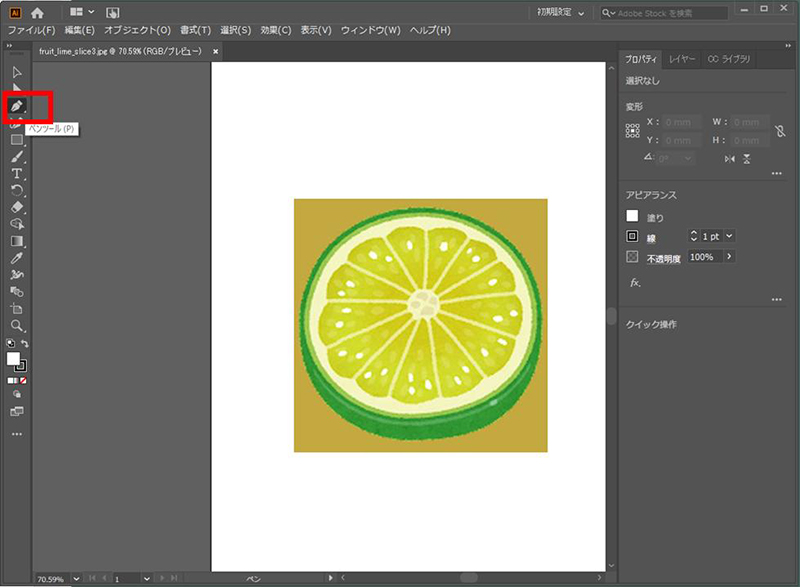800x587 pixels.
Task: Click the Home icon in top bar
Action: pos(37,12)
